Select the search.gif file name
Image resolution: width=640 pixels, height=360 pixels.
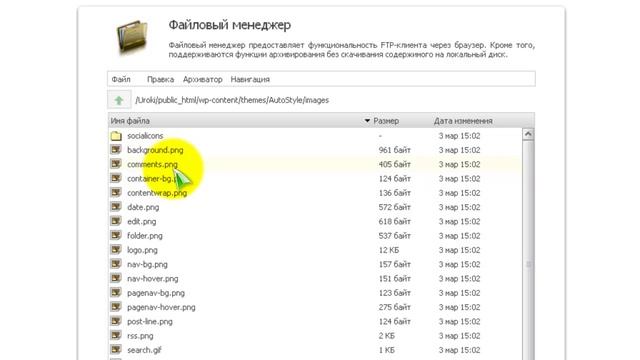[144, 350]
